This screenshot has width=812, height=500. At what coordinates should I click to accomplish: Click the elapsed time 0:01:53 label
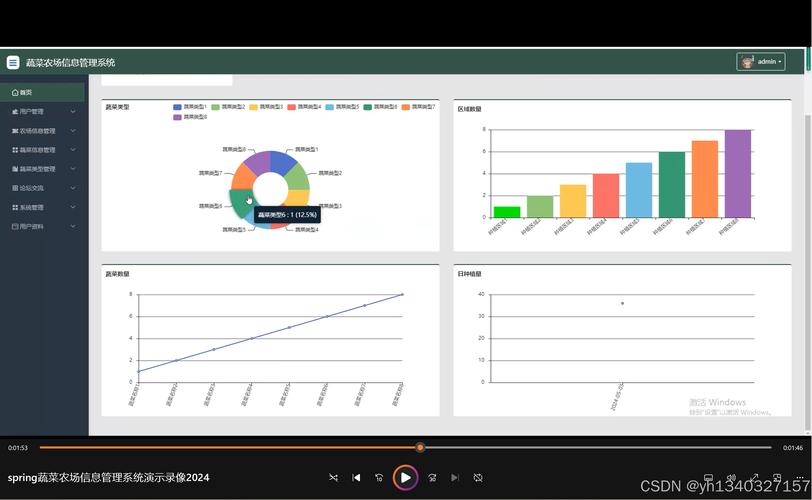click(x=18, y=448)
